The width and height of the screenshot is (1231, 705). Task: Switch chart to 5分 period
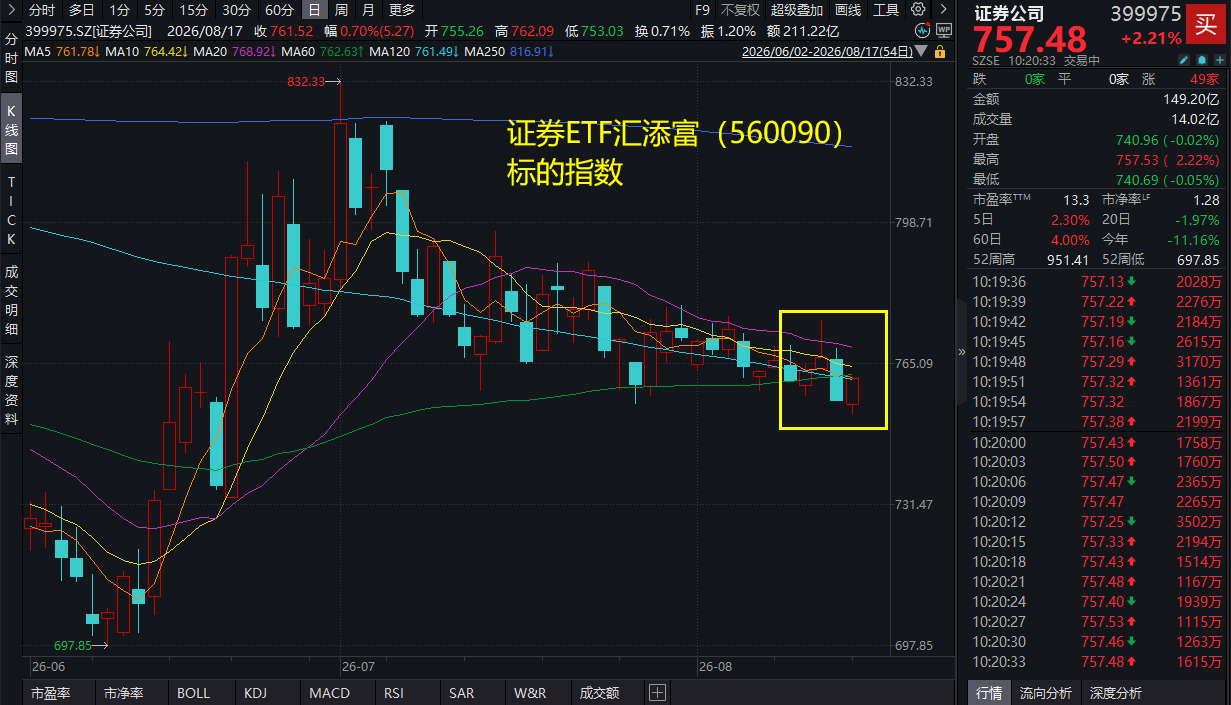coord(154,10)
